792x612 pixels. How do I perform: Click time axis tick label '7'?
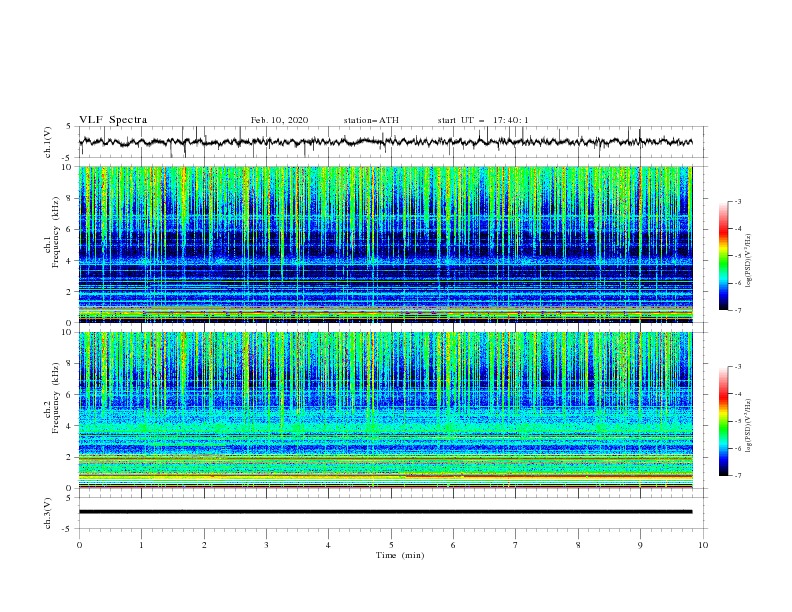point(516,545)
